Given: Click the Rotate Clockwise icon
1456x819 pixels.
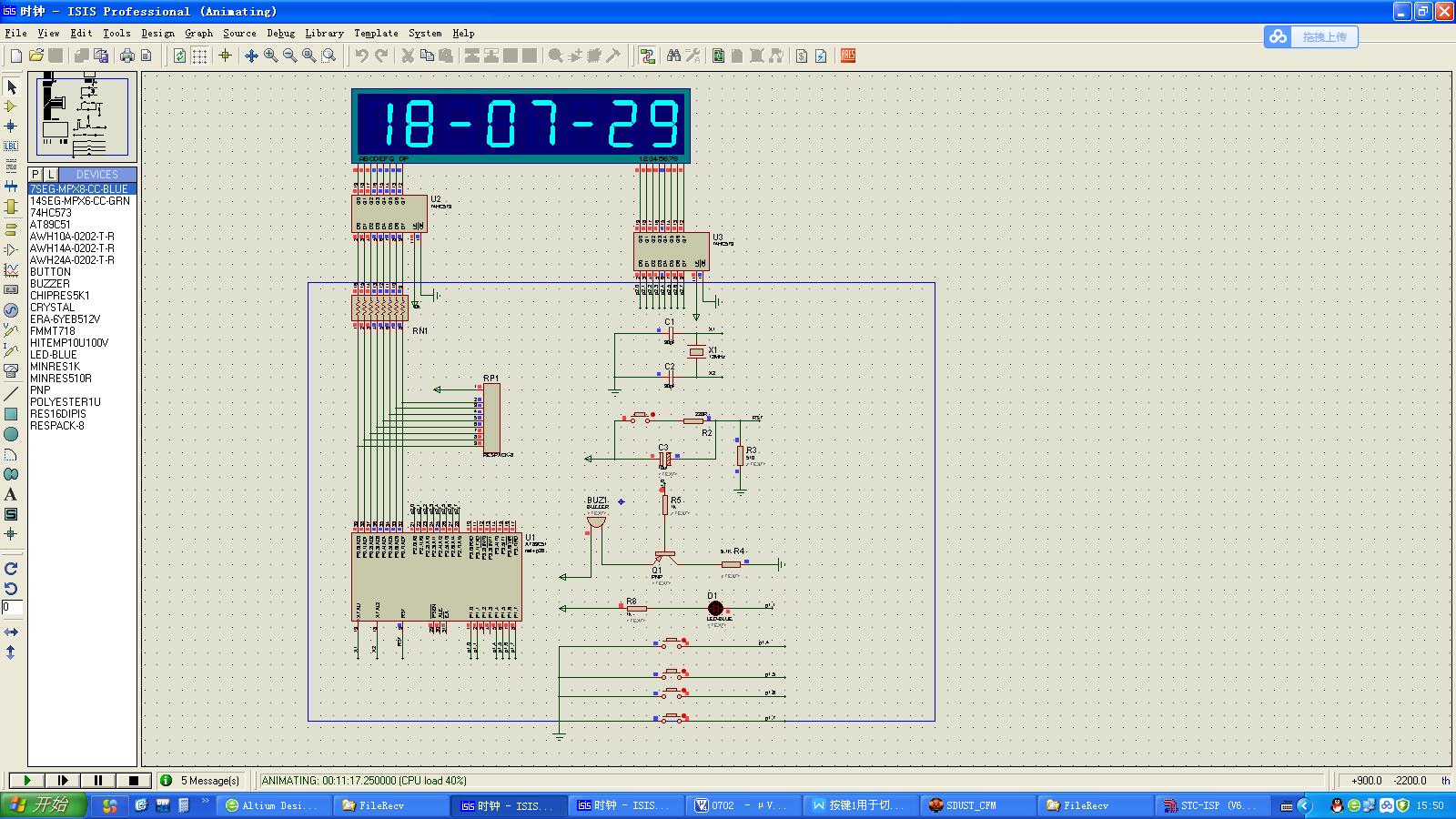Looking at the screenshot, I should [x=11, y=568].
